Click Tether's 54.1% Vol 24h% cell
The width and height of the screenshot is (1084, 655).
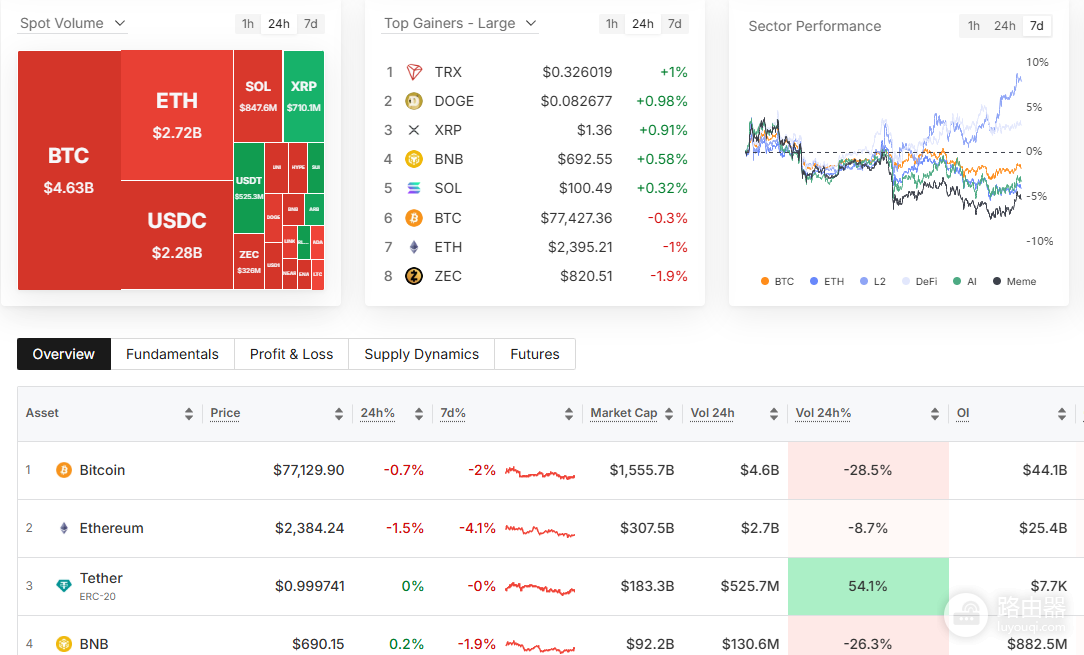[x=868, y=587]
